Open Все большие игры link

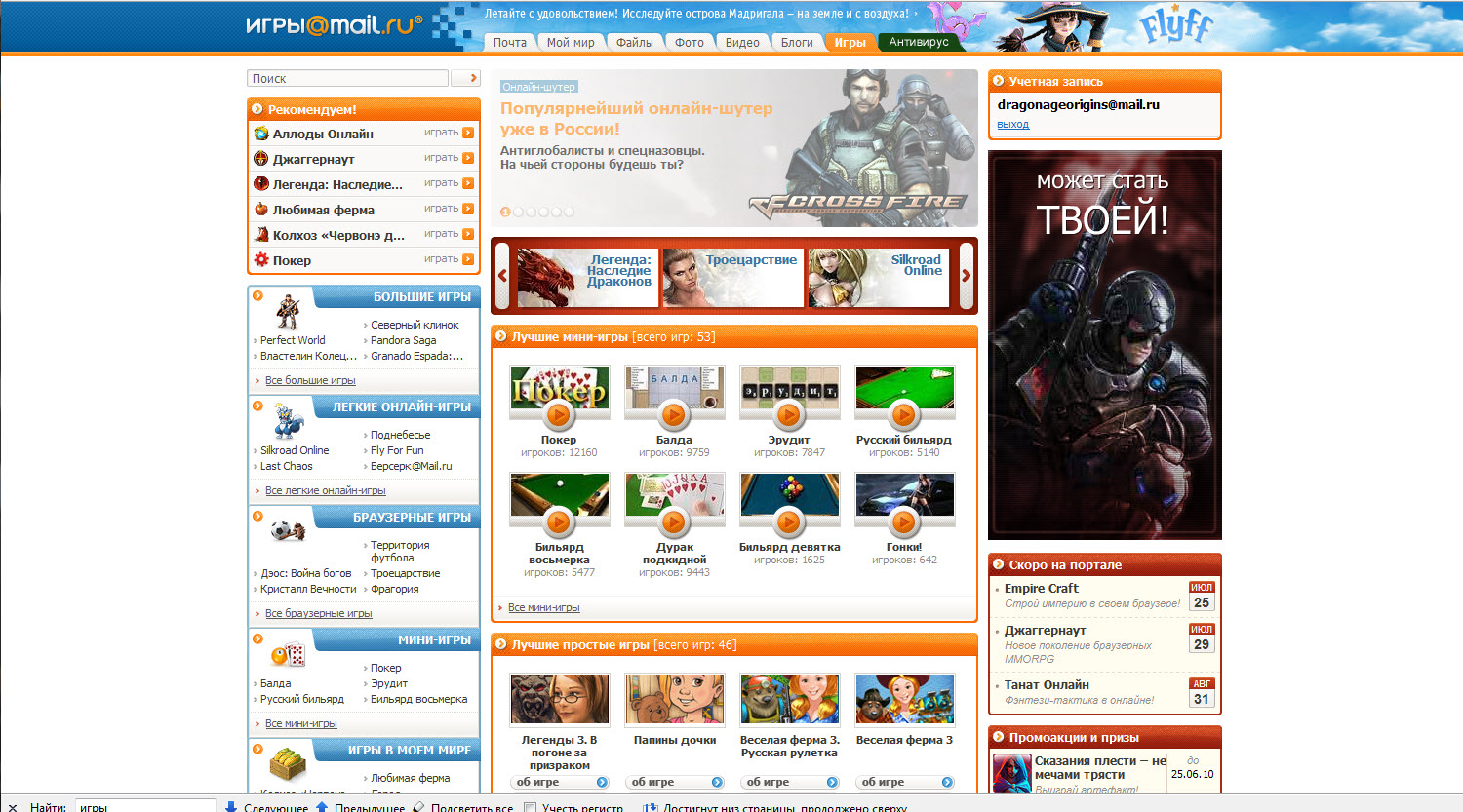point(310,380)
